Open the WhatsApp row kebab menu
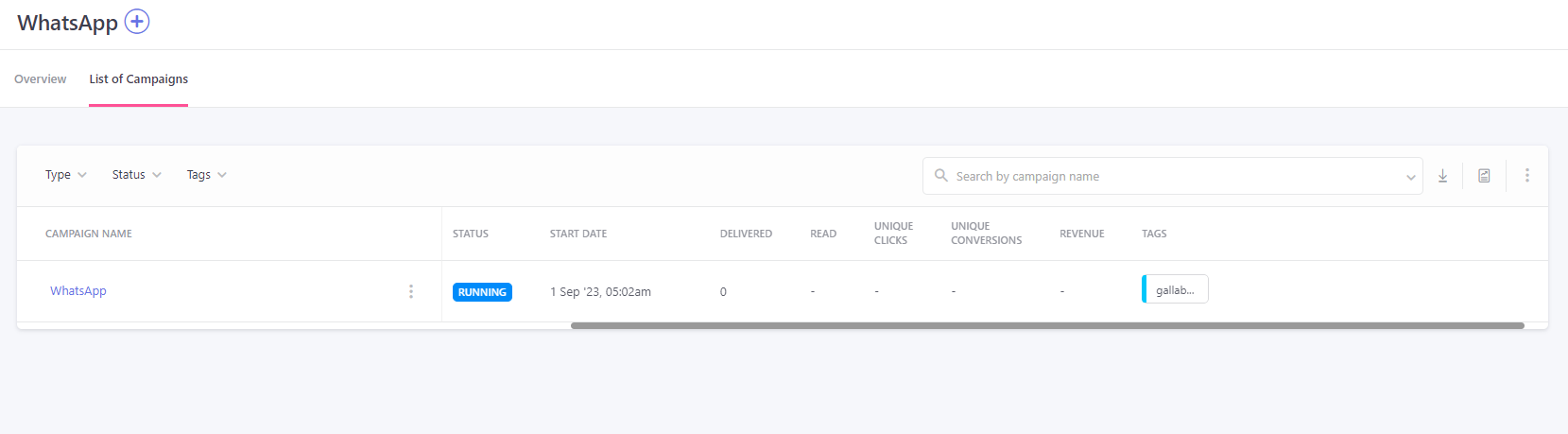Viewport: 1568px width, 434px height. (410, 291)
